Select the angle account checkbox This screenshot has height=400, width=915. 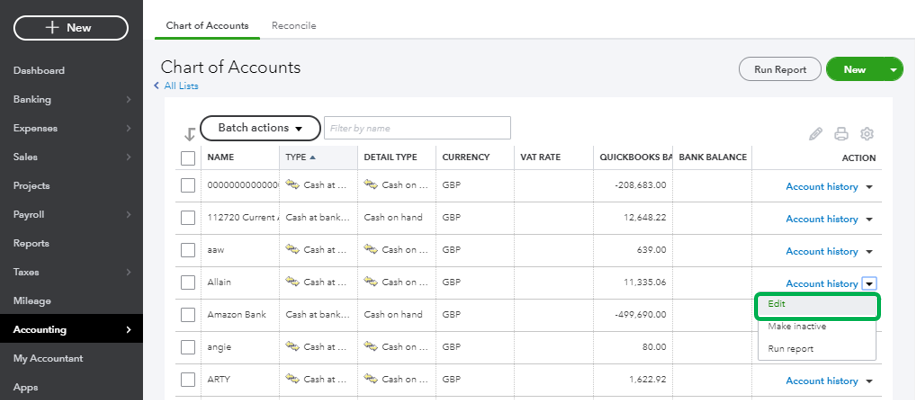(188, 348)
